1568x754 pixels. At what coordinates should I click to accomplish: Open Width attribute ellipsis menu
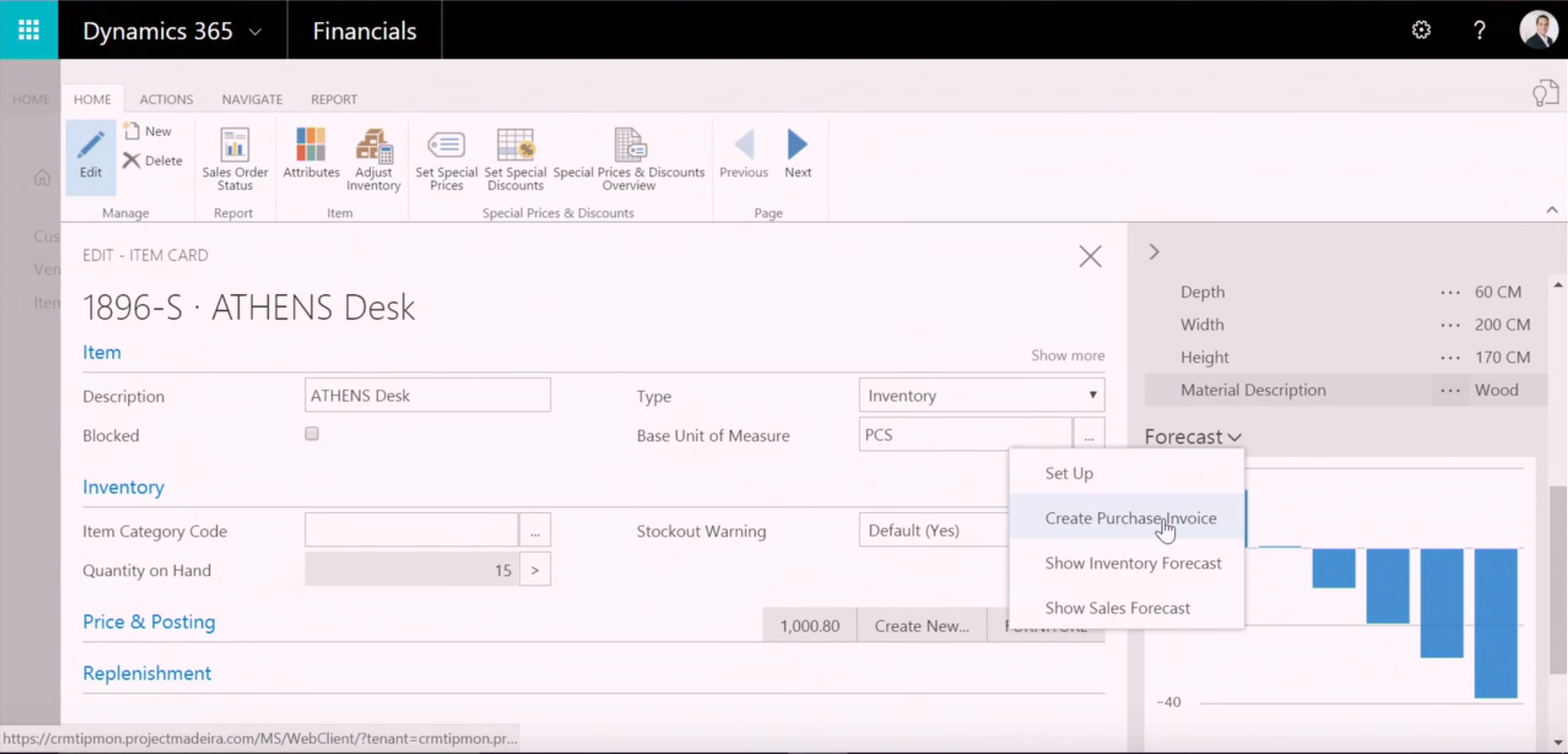(x=1450, y=324)
